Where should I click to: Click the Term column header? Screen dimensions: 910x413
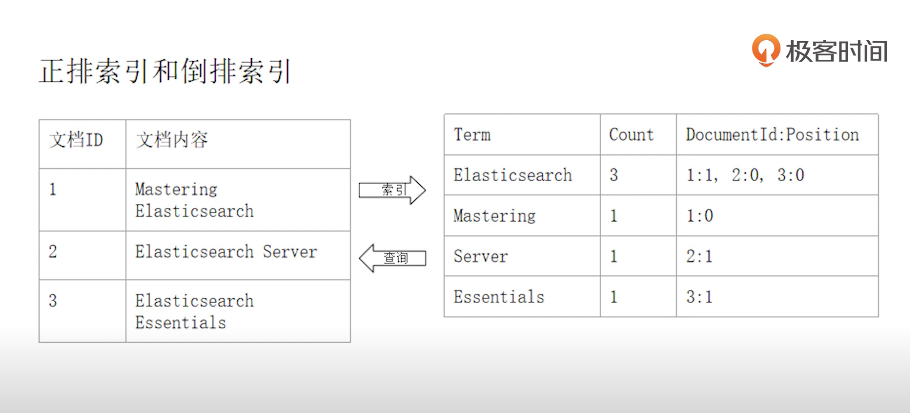pyautogui.click(x=472, y=135)
